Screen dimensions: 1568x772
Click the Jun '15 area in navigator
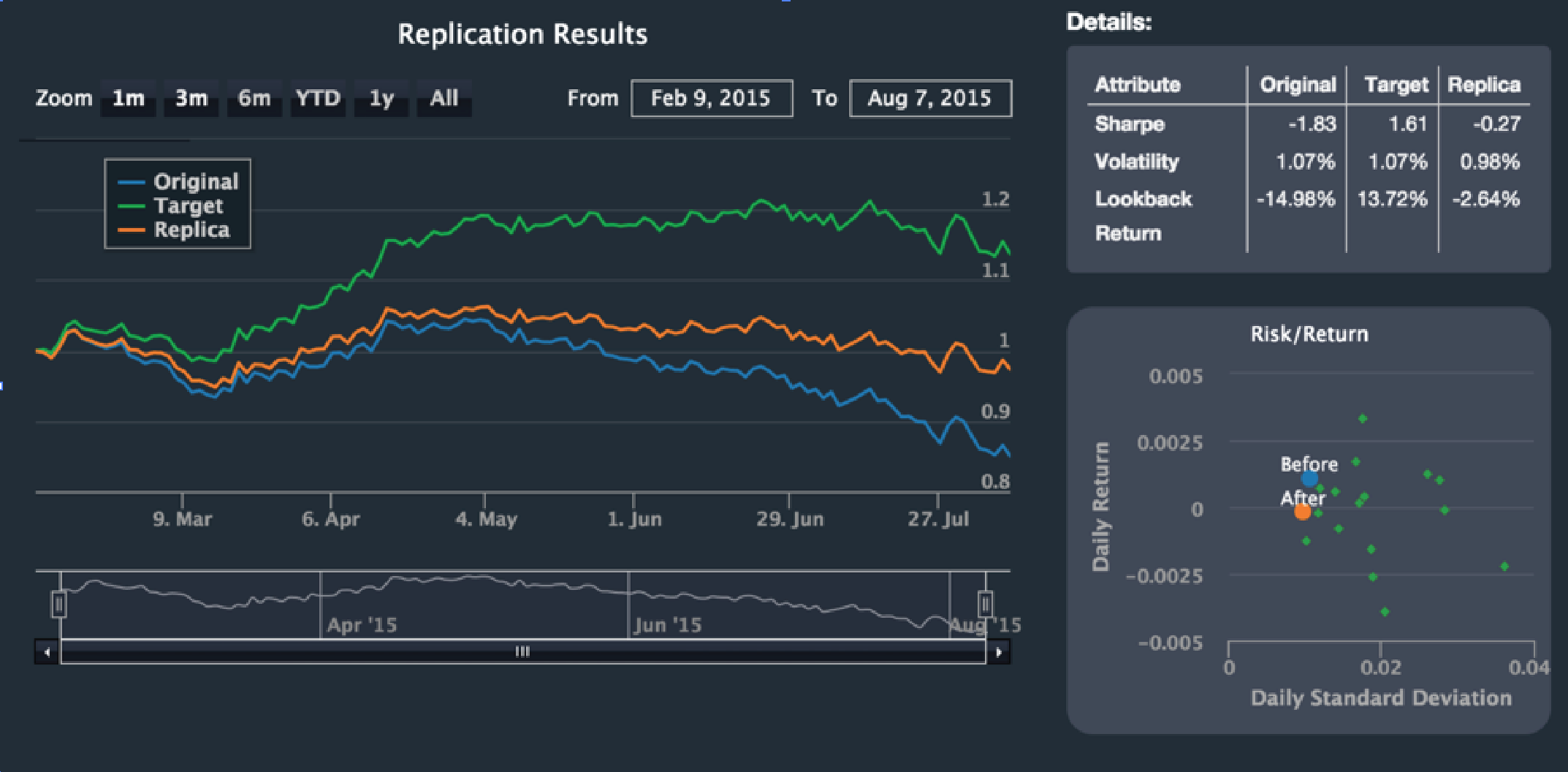pos(668,624)
